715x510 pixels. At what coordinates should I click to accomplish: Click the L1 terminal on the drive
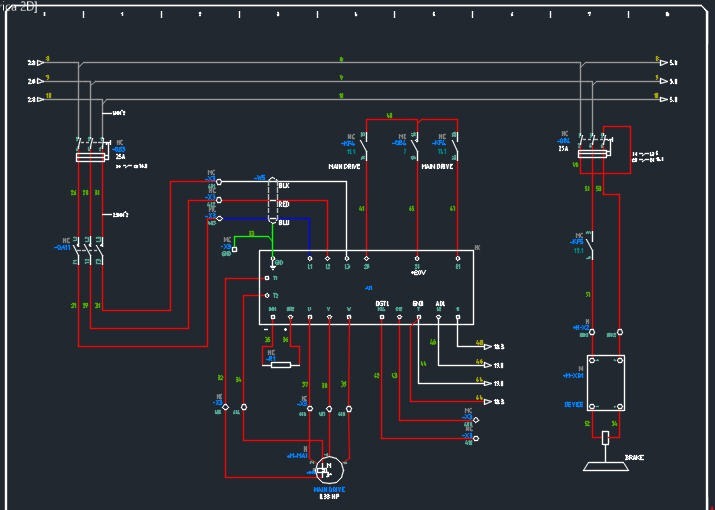[x=310, y=259]
